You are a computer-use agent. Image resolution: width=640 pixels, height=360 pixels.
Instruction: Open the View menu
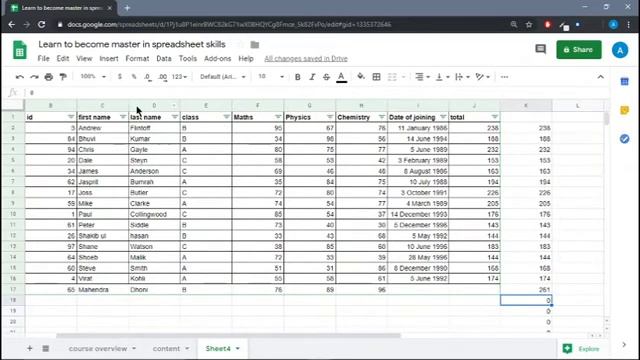click(x=84, y=59)
